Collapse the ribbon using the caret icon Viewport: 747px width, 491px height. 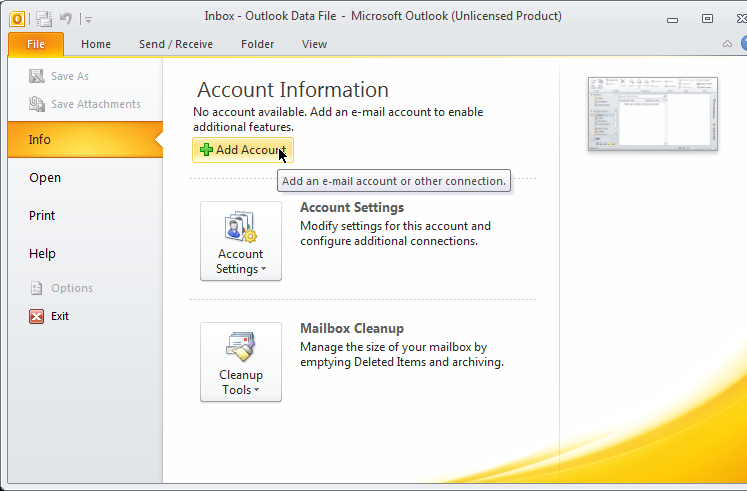click(x=727, y=44)
